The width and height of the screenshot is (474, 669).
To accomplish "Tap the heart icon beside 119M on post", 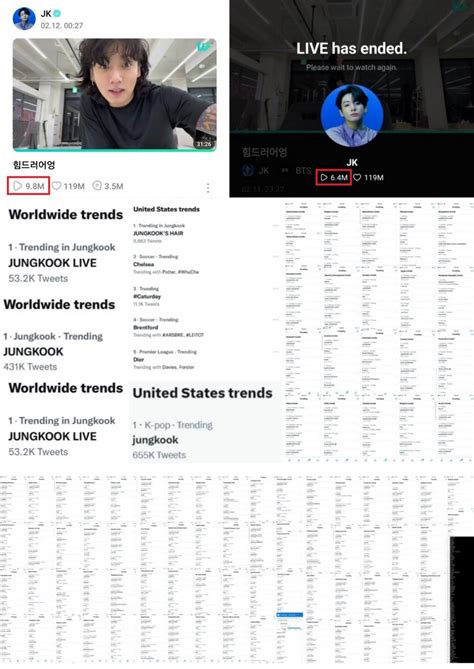I will pyautogui.click(x=56, y=186).
